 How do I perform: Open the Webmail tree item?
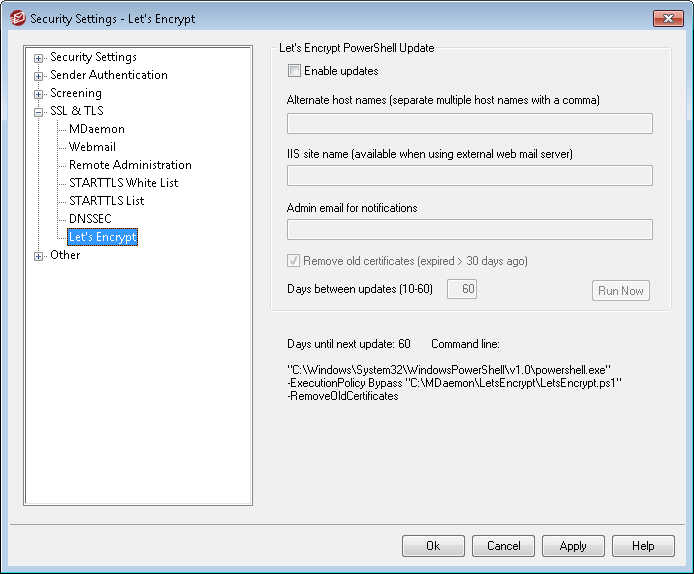tap(92, 147)
